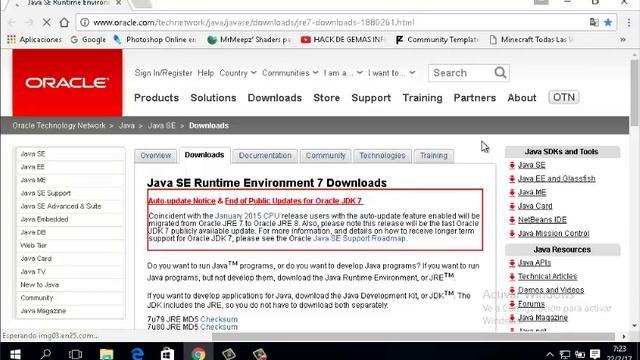The height and width of the screenshot is (360, 640).
Task: Expand the 'I am a...' dropdown
Action: [x=343, y=73]
